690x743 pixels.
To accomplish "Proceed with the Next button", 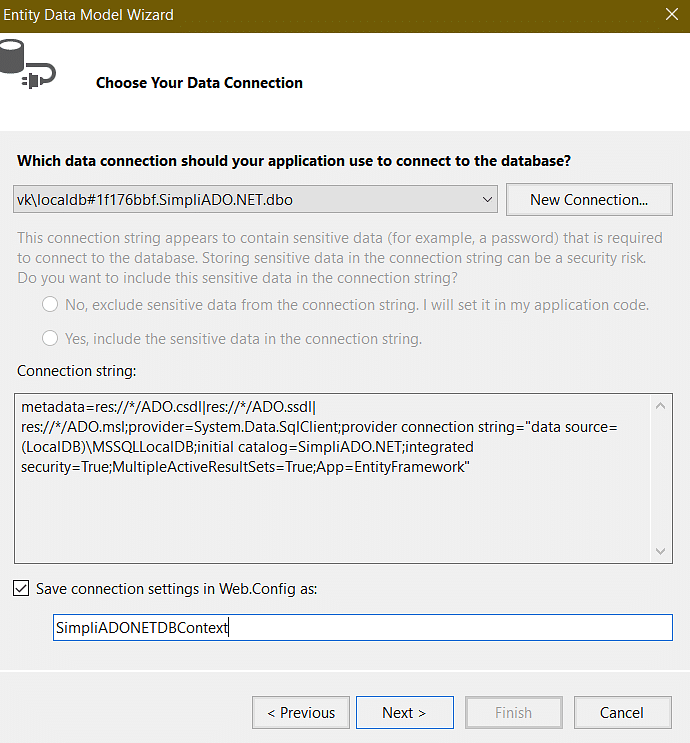I will pyautogui.click(x=405, y=712).
